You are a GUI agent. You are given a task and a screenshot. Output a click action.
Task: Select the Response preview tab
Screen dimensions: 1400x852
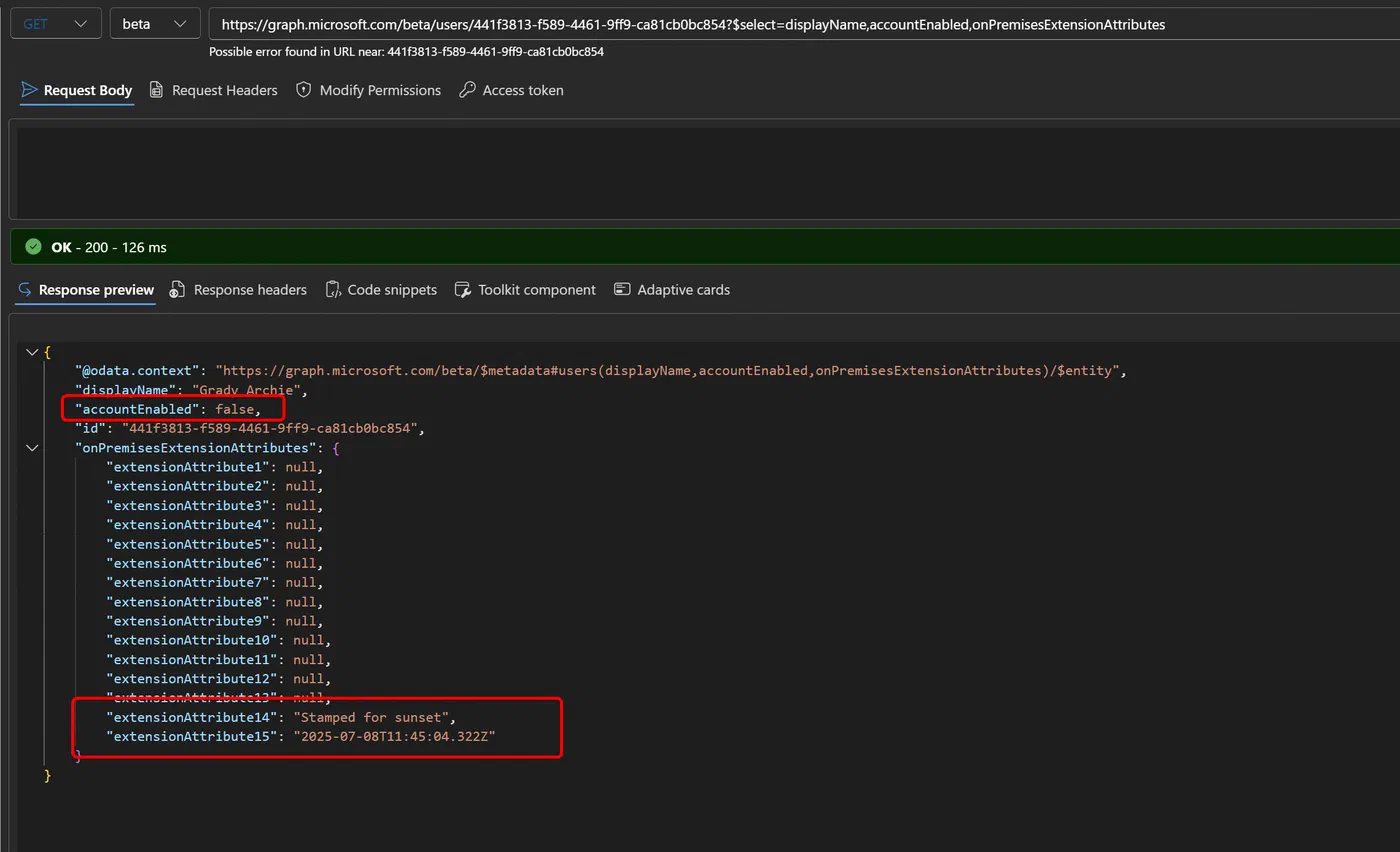click(x=85, y=290)
